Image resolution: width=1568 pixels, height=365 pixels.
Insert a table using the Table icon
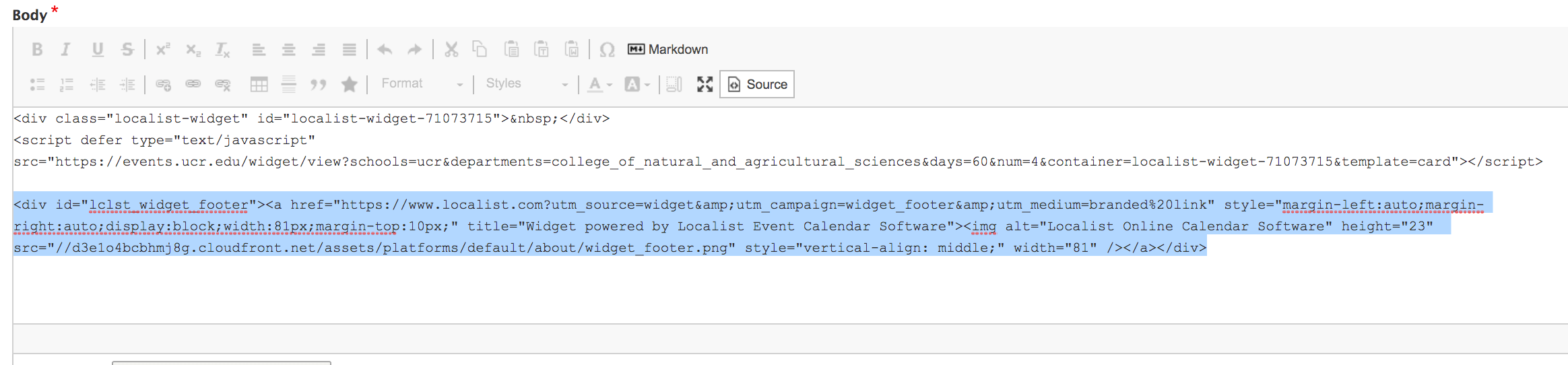click(259, 84)
